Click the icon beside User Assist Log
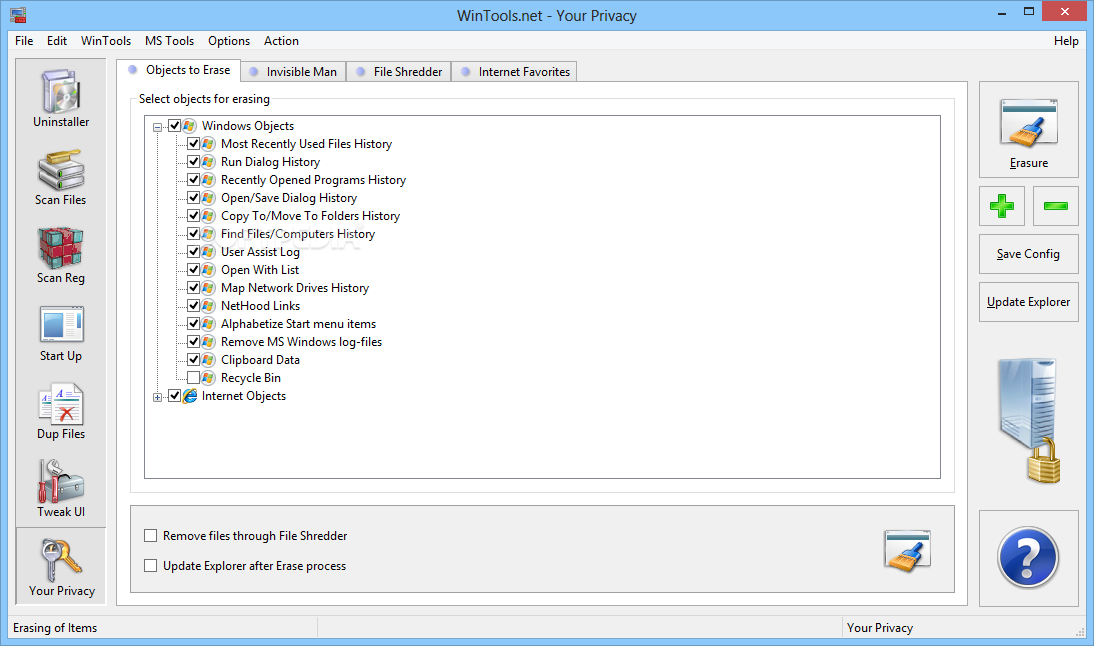The image size is (1094, 646). 208,252
